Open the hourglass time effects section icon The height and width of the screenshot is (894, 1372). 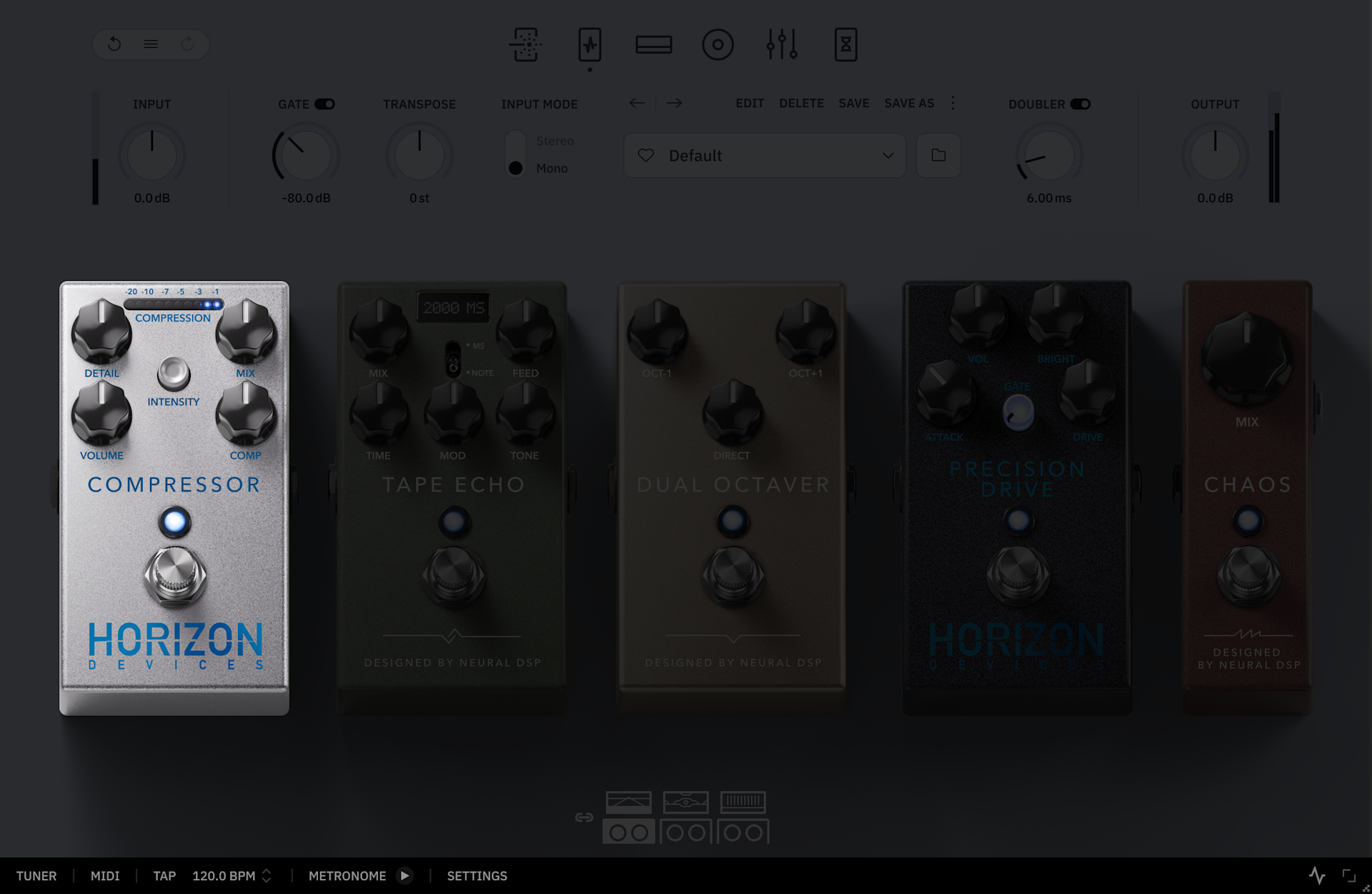[846, 44]
